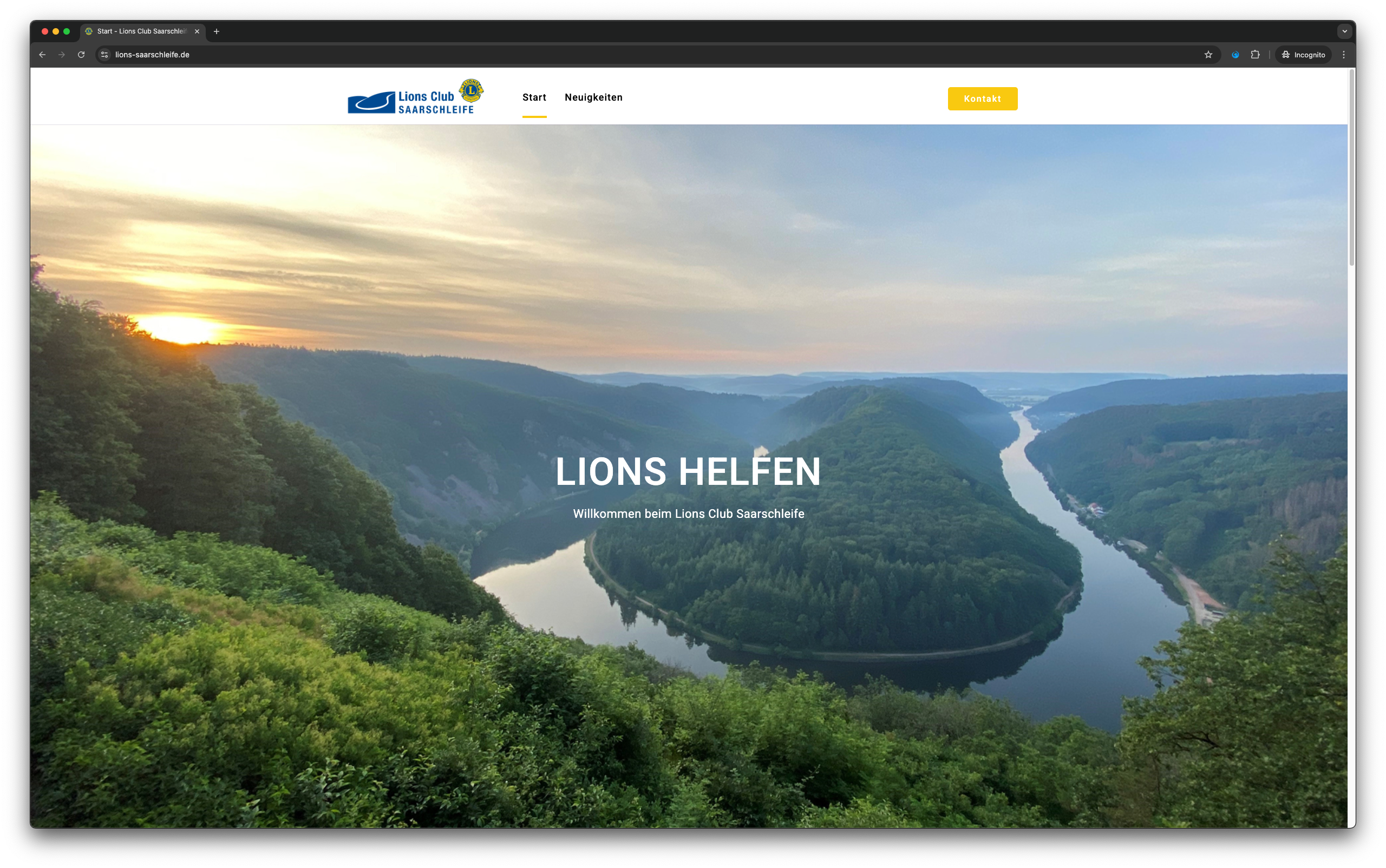Close the Start - Lions Club tab
The image size is (1386, 868).
pos(197,31)
